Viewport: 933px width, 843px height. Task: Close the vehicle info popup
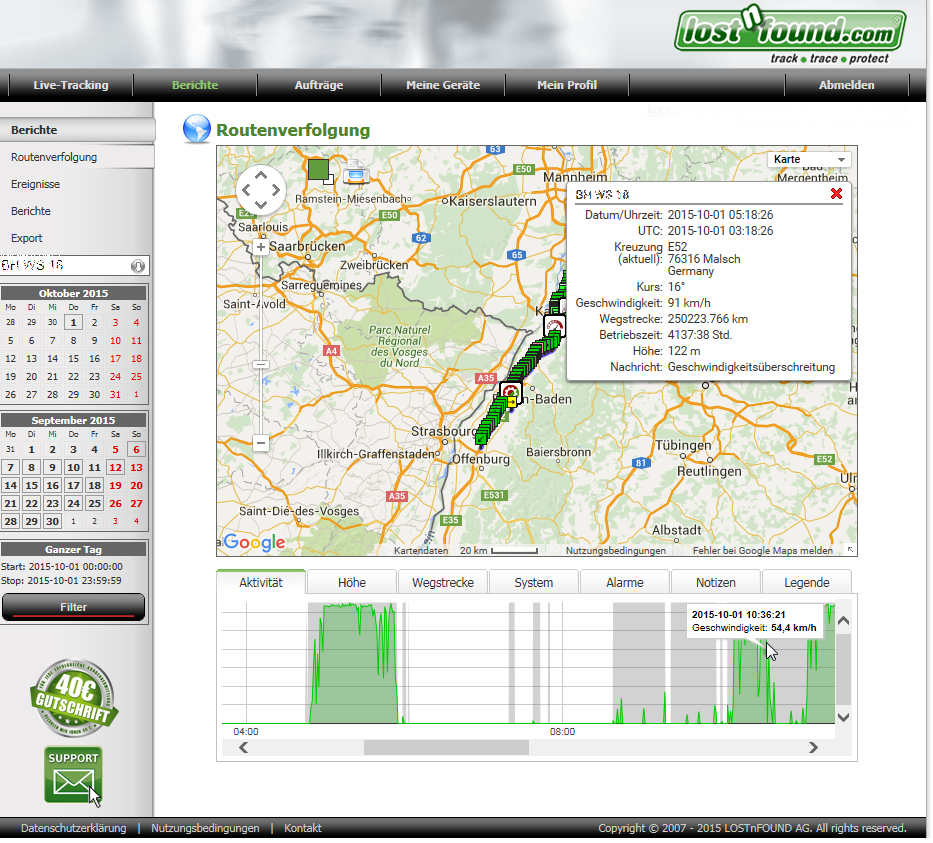point(836,194)
